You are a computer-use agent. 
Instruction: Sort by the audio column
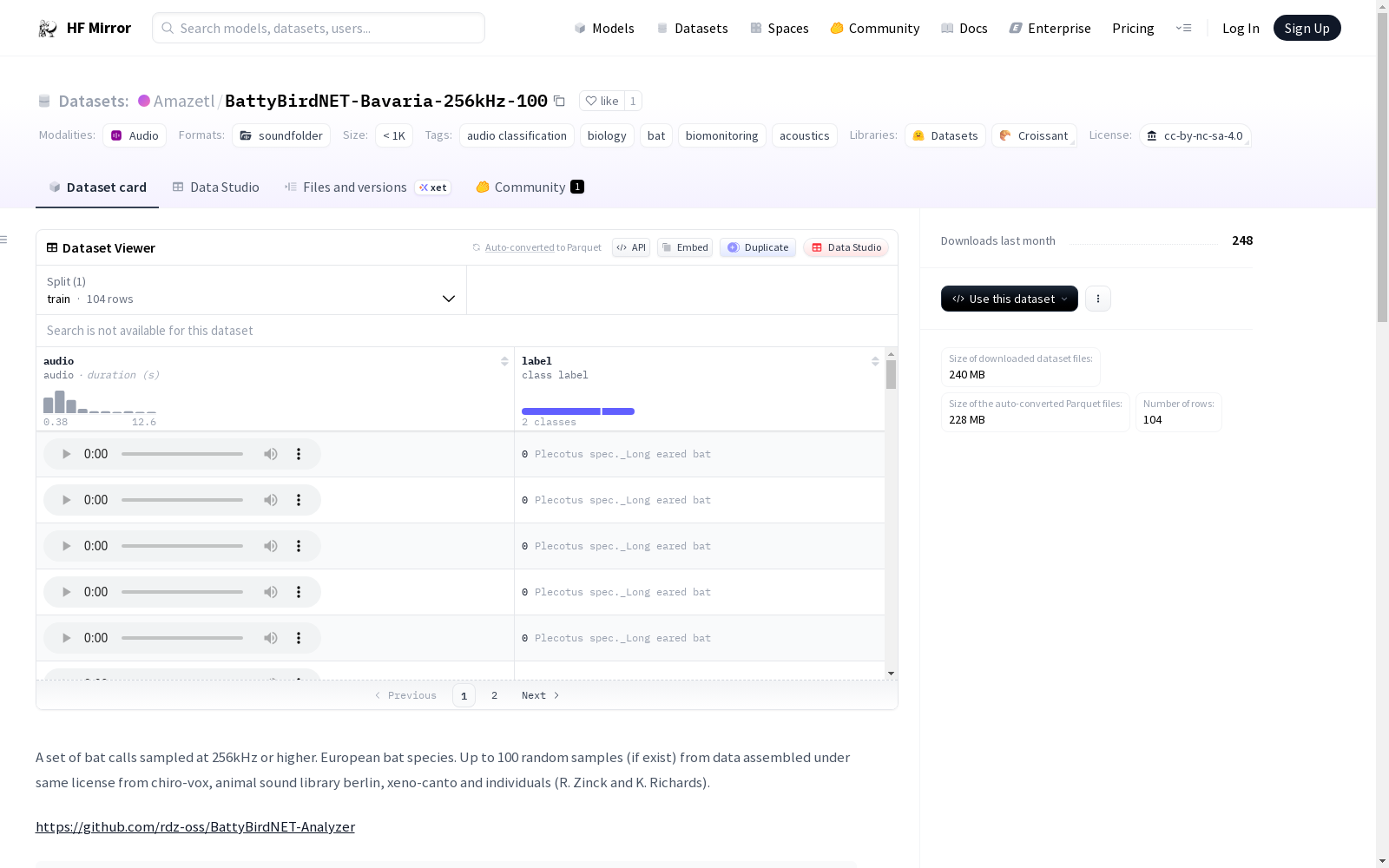pyautogui.click(x=504, y=361)
